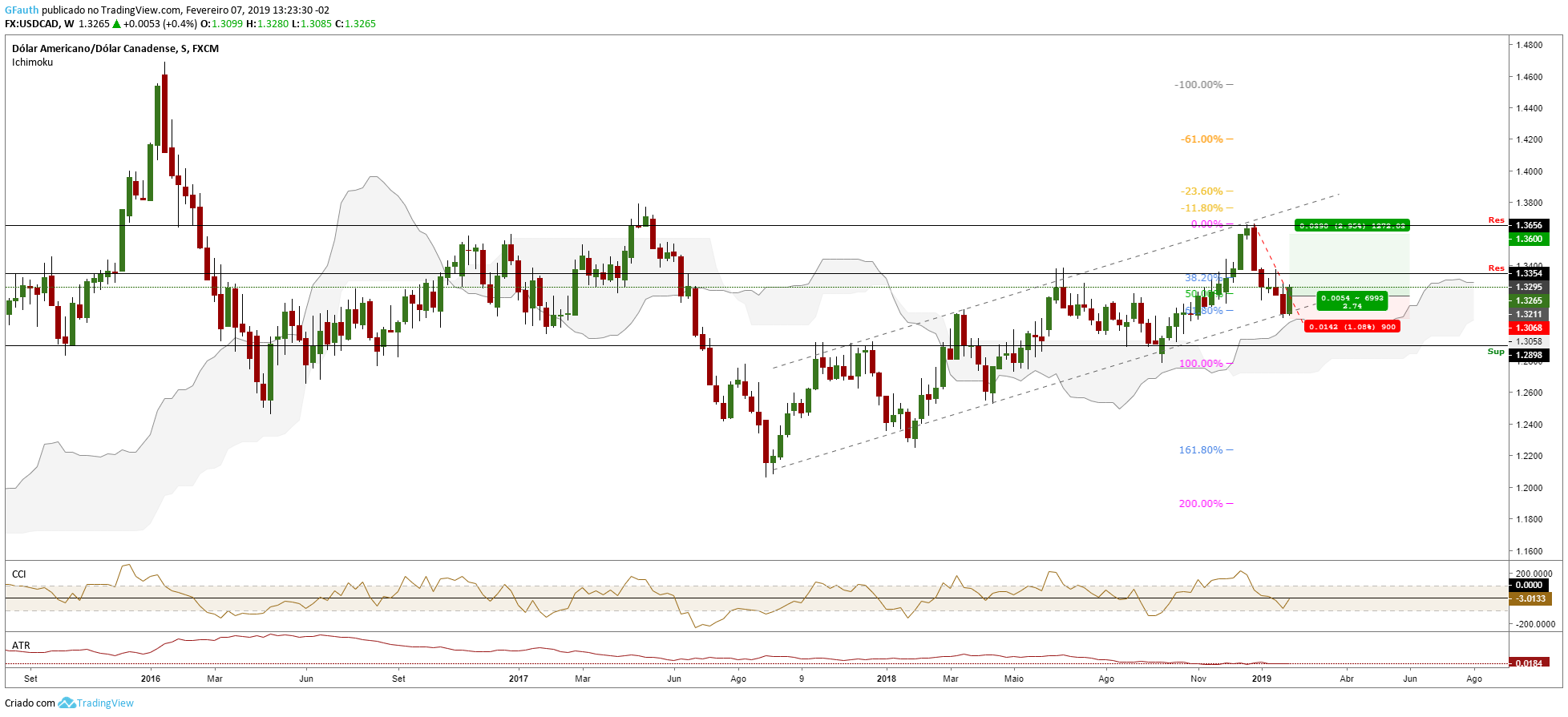This screenshot has height=717, width=1568.
Task: Click the 1.4000 price axis tick
Action: pyautogui.click(x=1529, y=171)
